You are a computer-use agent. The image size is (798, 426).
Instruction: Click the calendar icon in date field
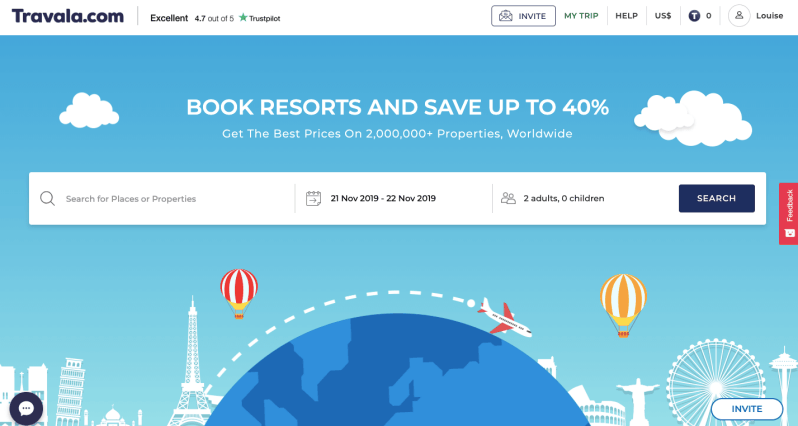(314, 198)
